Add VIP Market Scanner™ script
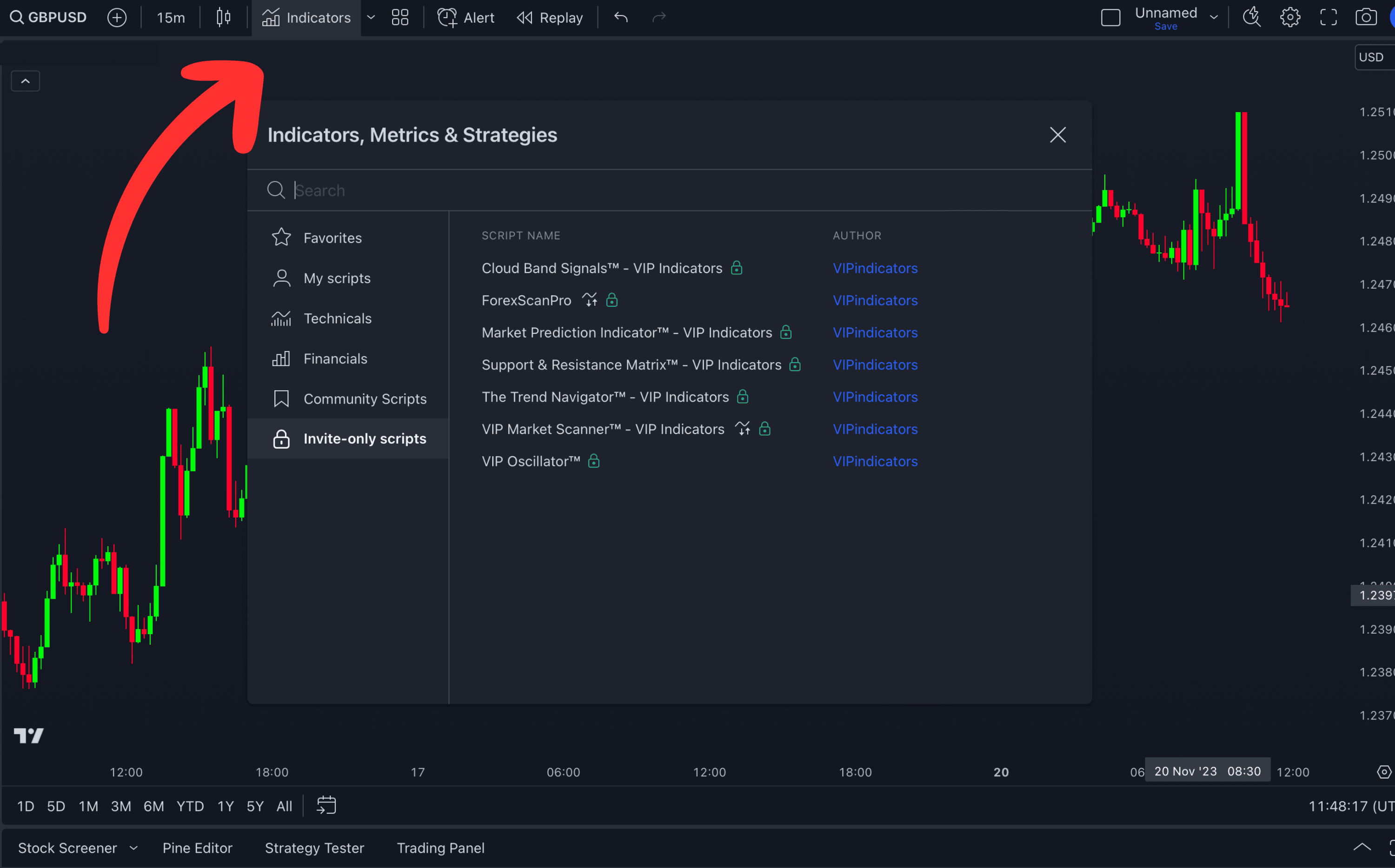 pos(603,429)
